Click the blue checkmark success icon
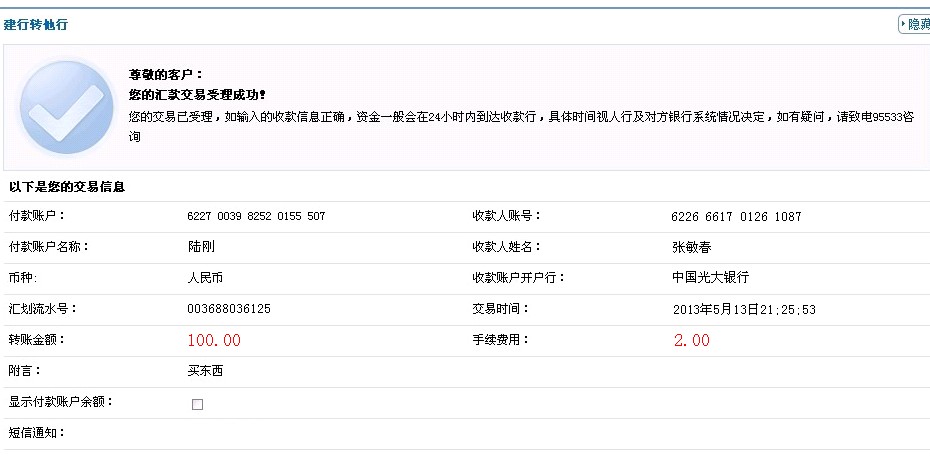This screenshot has width=930, height=471. [66, 107]
